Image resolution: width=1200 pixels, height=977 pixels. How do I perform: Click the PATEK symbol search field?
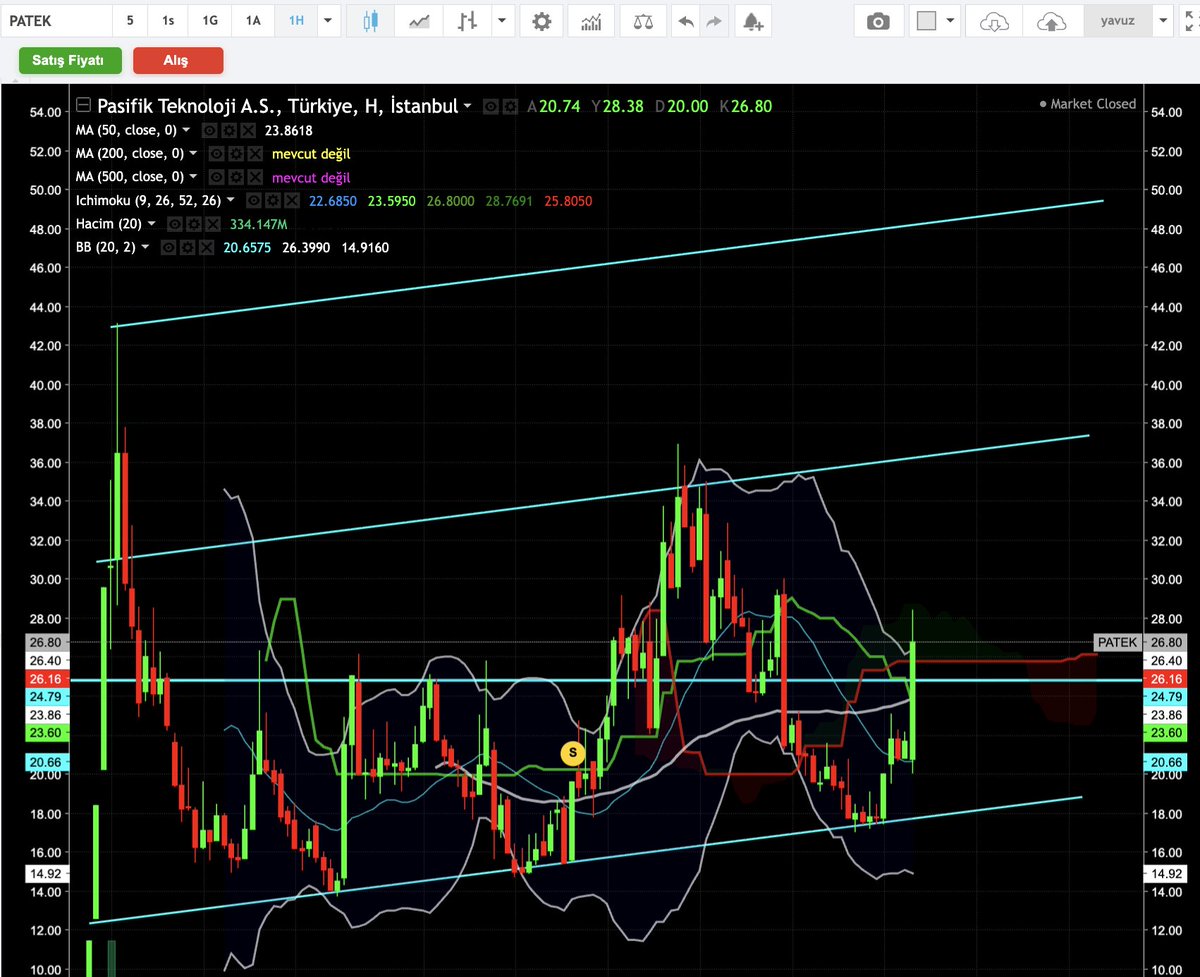tap(56, 21)
